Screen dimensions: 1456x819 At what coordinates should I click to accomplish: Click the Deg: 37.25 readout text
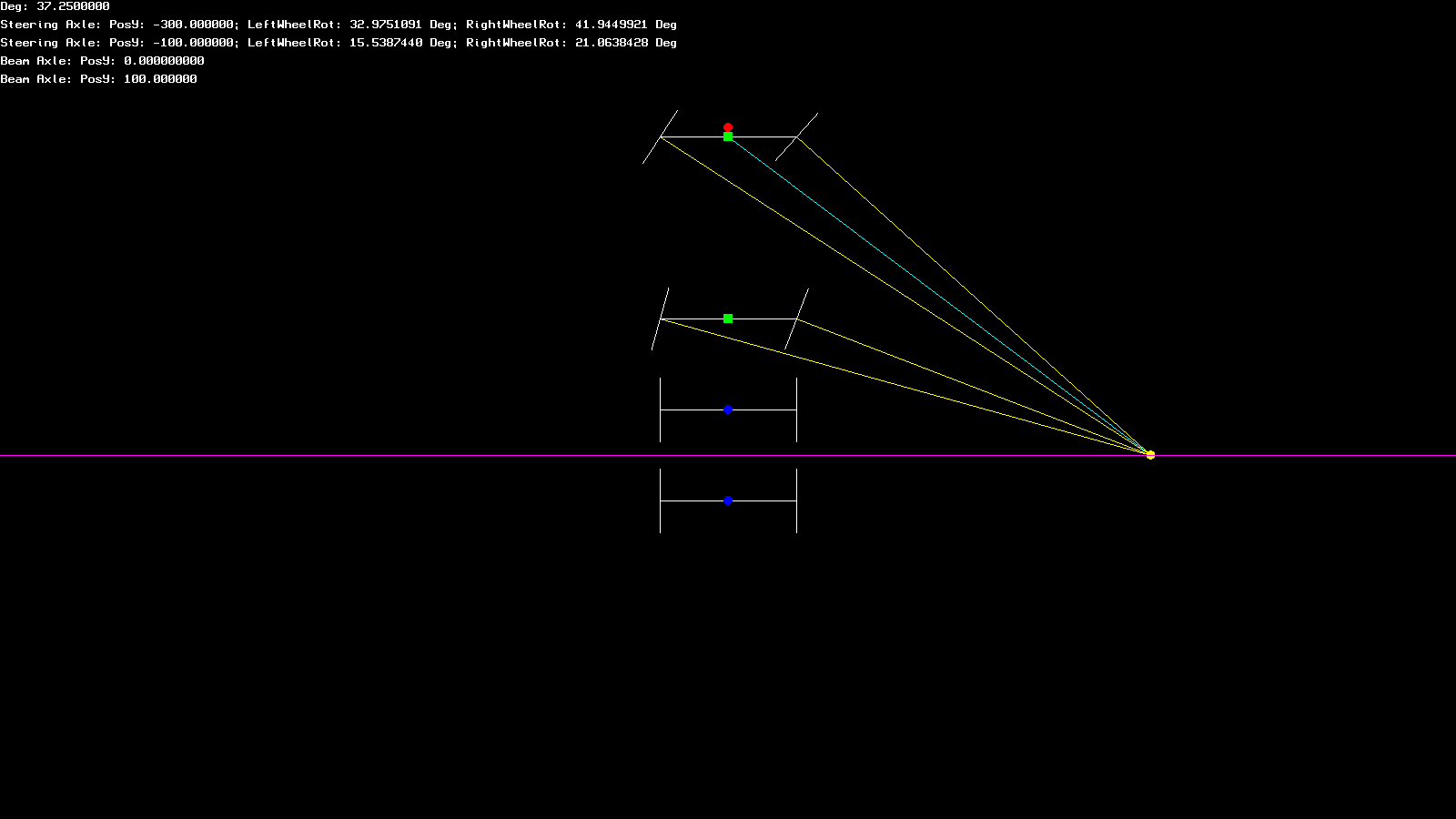(x=55, y=6)
